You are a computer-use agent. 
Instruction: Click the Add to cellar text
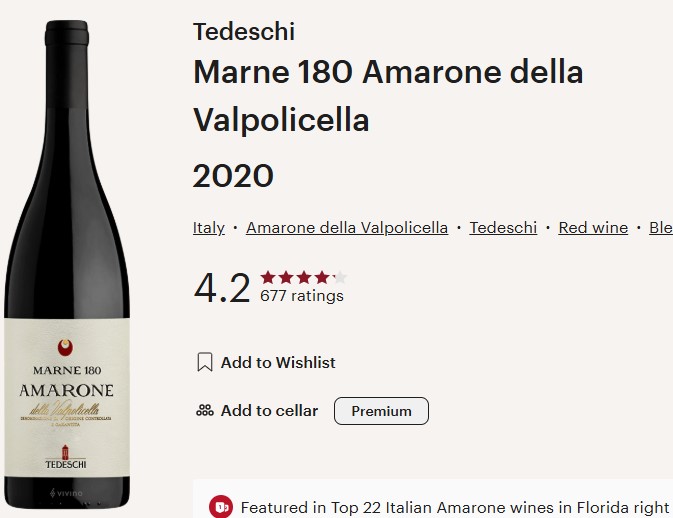click(269, 410)
